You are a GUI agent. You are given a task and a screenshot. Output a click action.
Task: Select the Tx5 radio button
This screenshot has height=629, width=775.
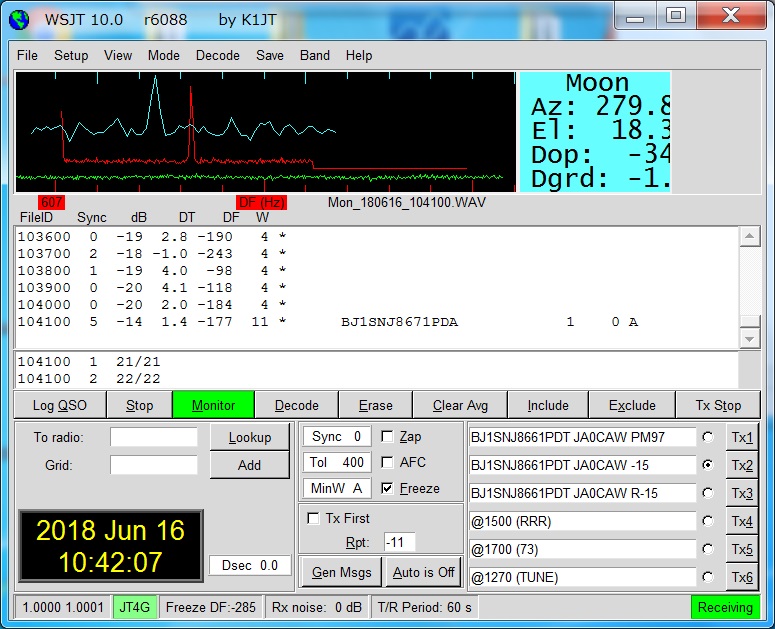(x=708, y=549)
